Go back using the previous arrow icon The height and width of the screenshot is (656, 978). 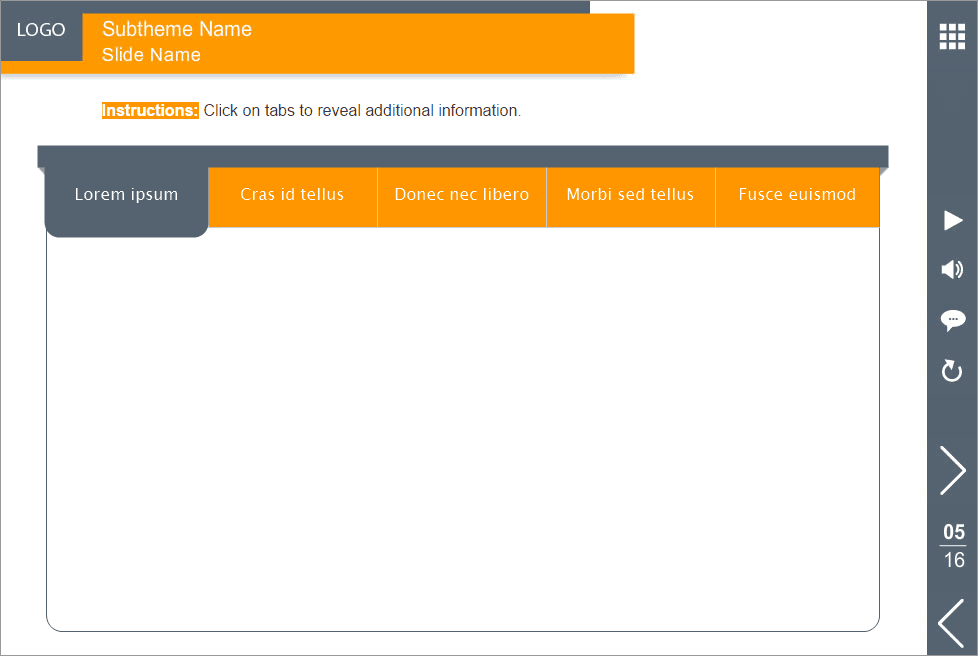pyautogui.click(x=952, y=623)
